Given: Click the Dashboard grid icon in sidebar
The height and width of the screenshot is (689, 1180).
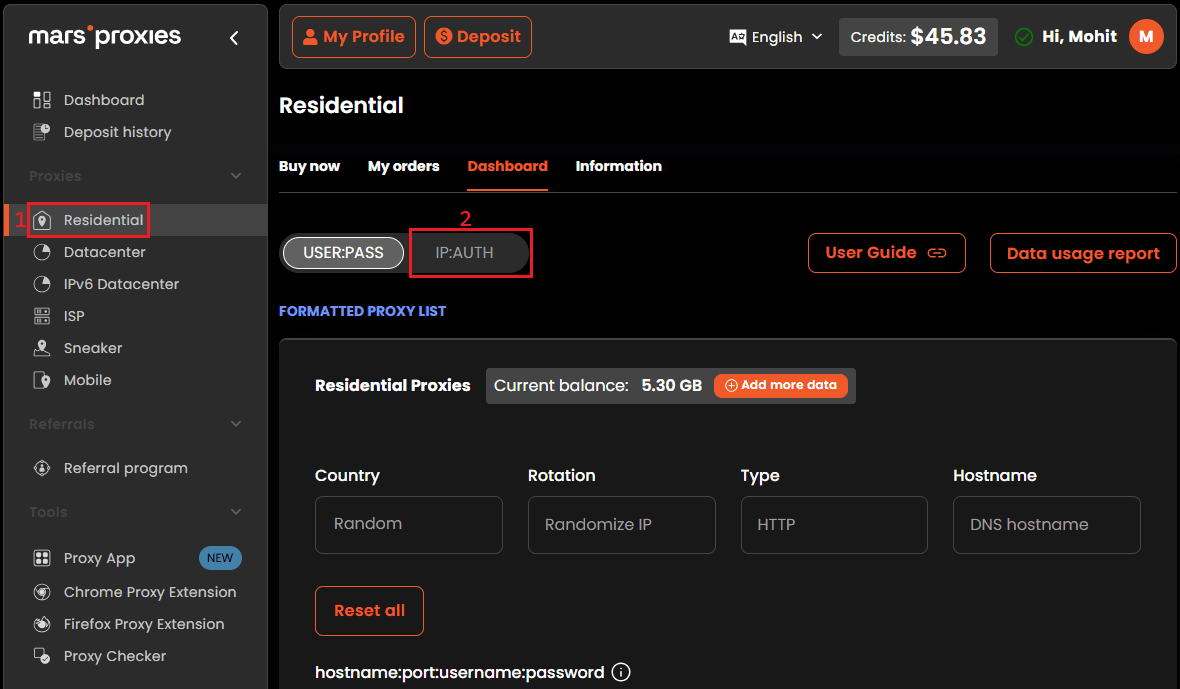Looking at the screenshot, I should (x=42, y=100).
